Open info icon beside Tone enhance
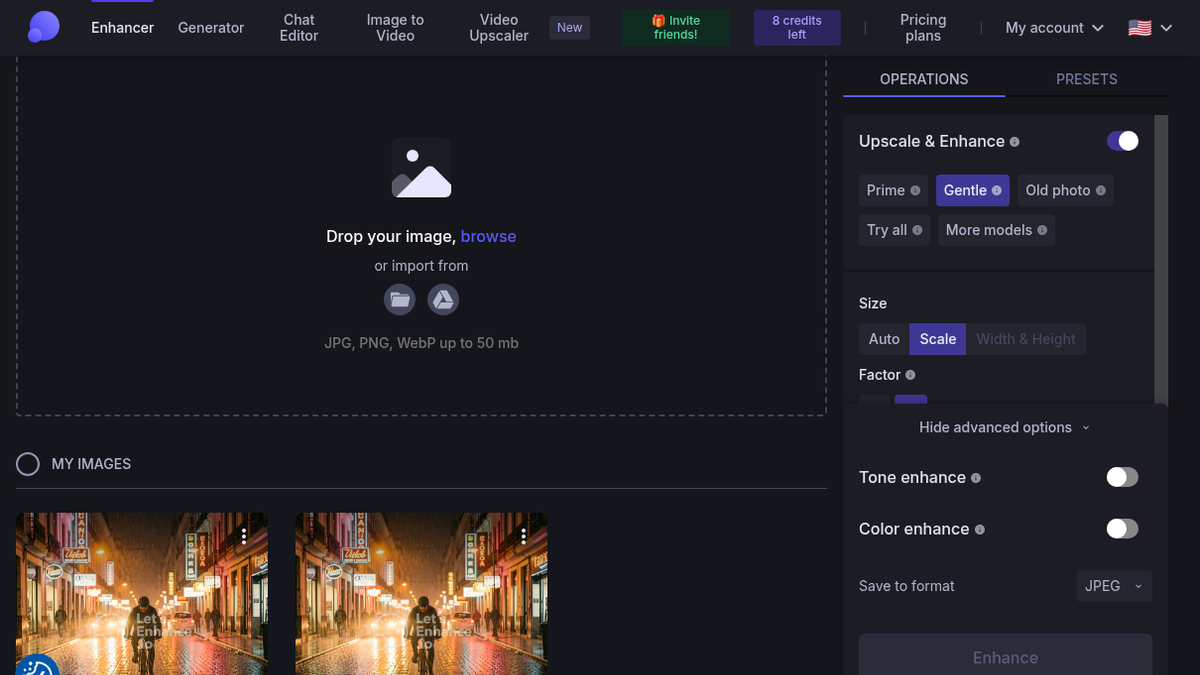 coord(976,478)
